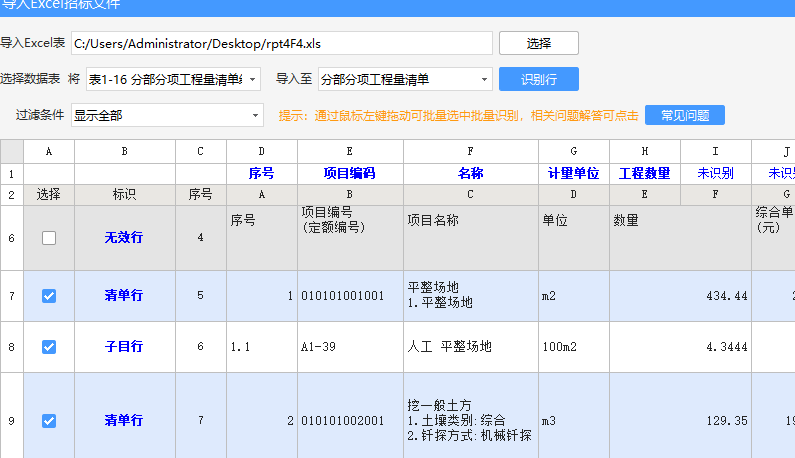795x458 pixels.
Task: Click the Excel file path input field
Action: click(282, 43)
